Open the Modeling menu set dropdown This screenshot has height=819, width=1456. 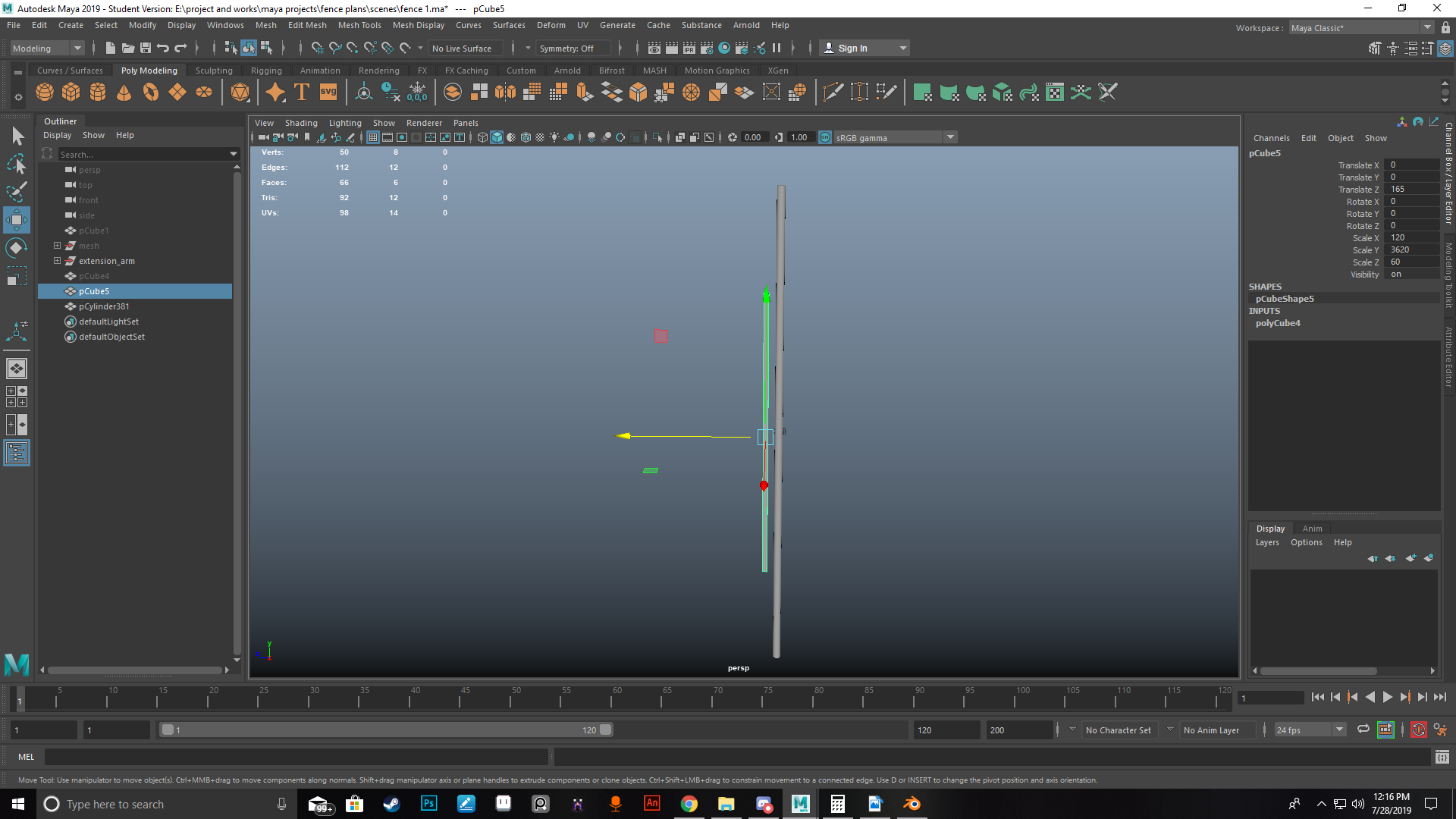click(x=77, y=48)
